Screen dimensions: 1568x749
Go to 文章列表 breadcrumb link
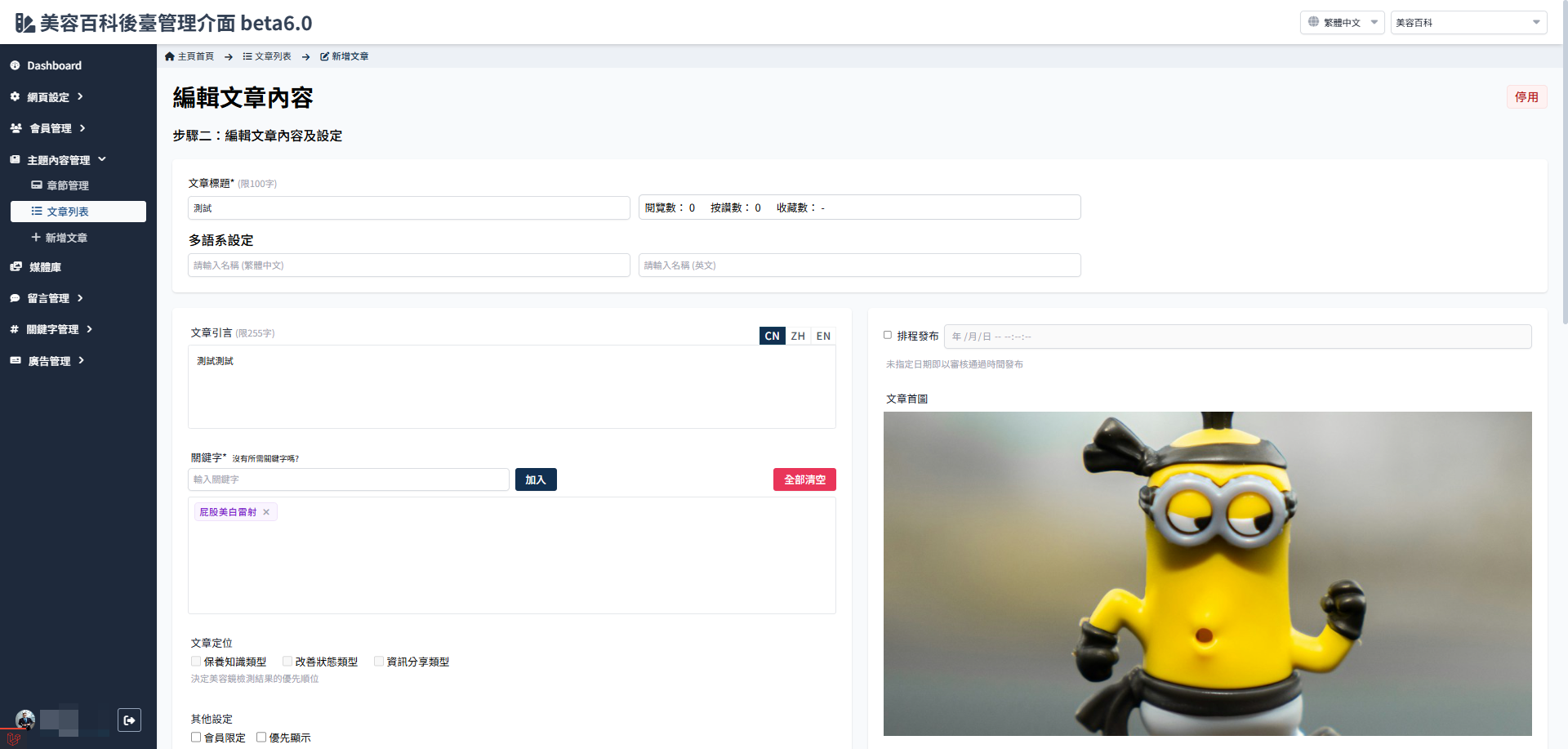[273, 56]
